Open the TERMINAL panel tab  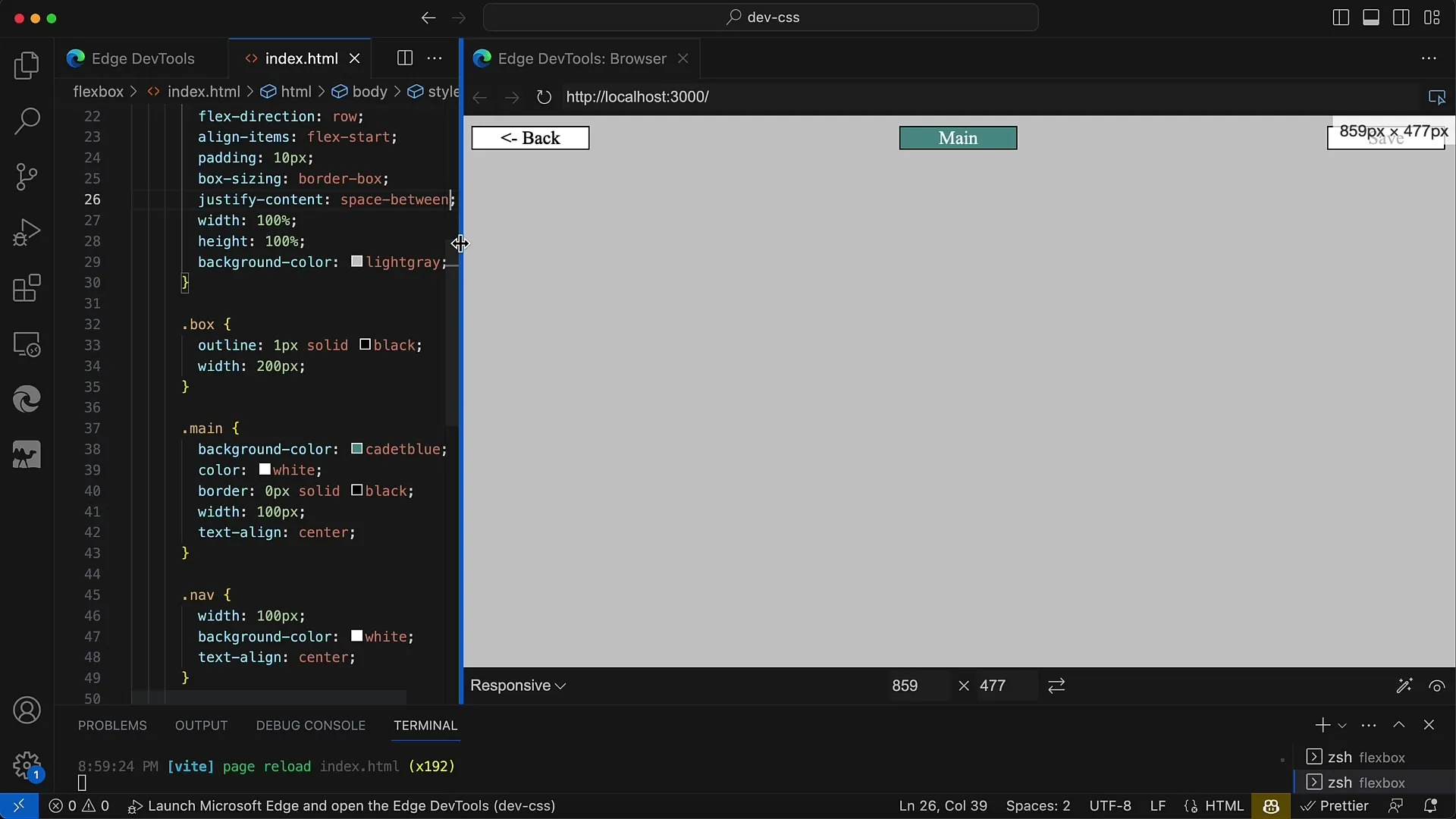tap(425, 726)
